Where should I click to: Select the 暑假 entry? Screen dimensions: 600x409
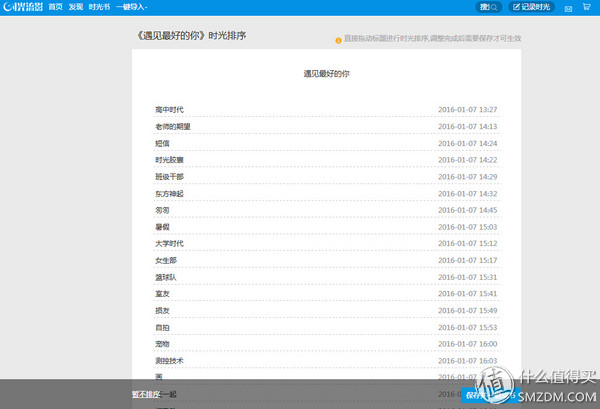pyautogui.click(x=162, y=227)
